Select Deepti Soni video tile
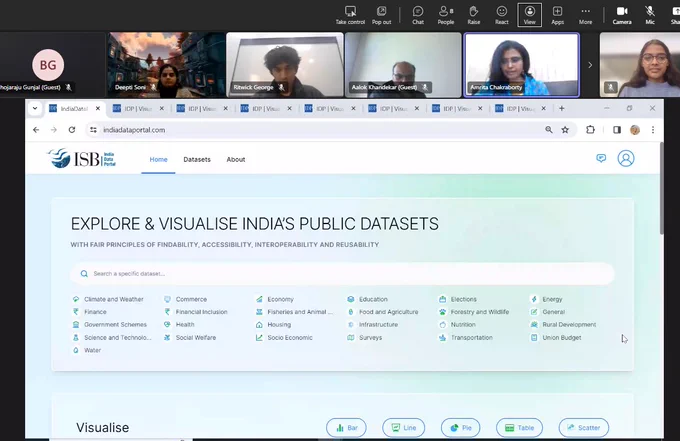This screenshot has width=680, height=441. click(x=167, y=65)
